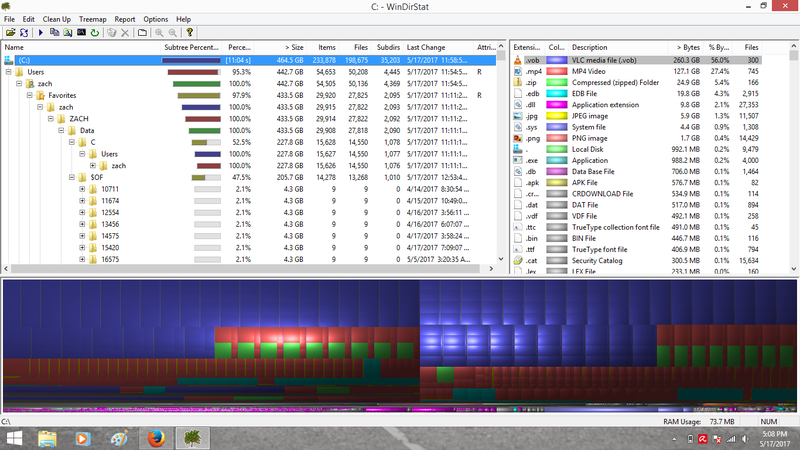
Task: Open the Edit menu
Action: click(29, 19)
